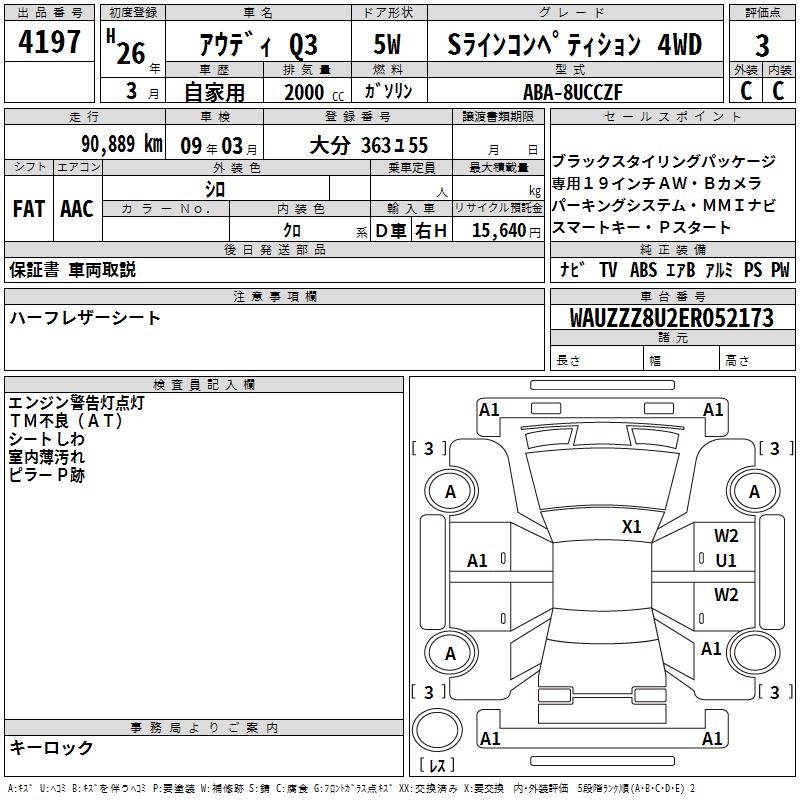
Task: Click the chassis number WAUZZZ8U2ER052173
Action: (x=671, y=318)
